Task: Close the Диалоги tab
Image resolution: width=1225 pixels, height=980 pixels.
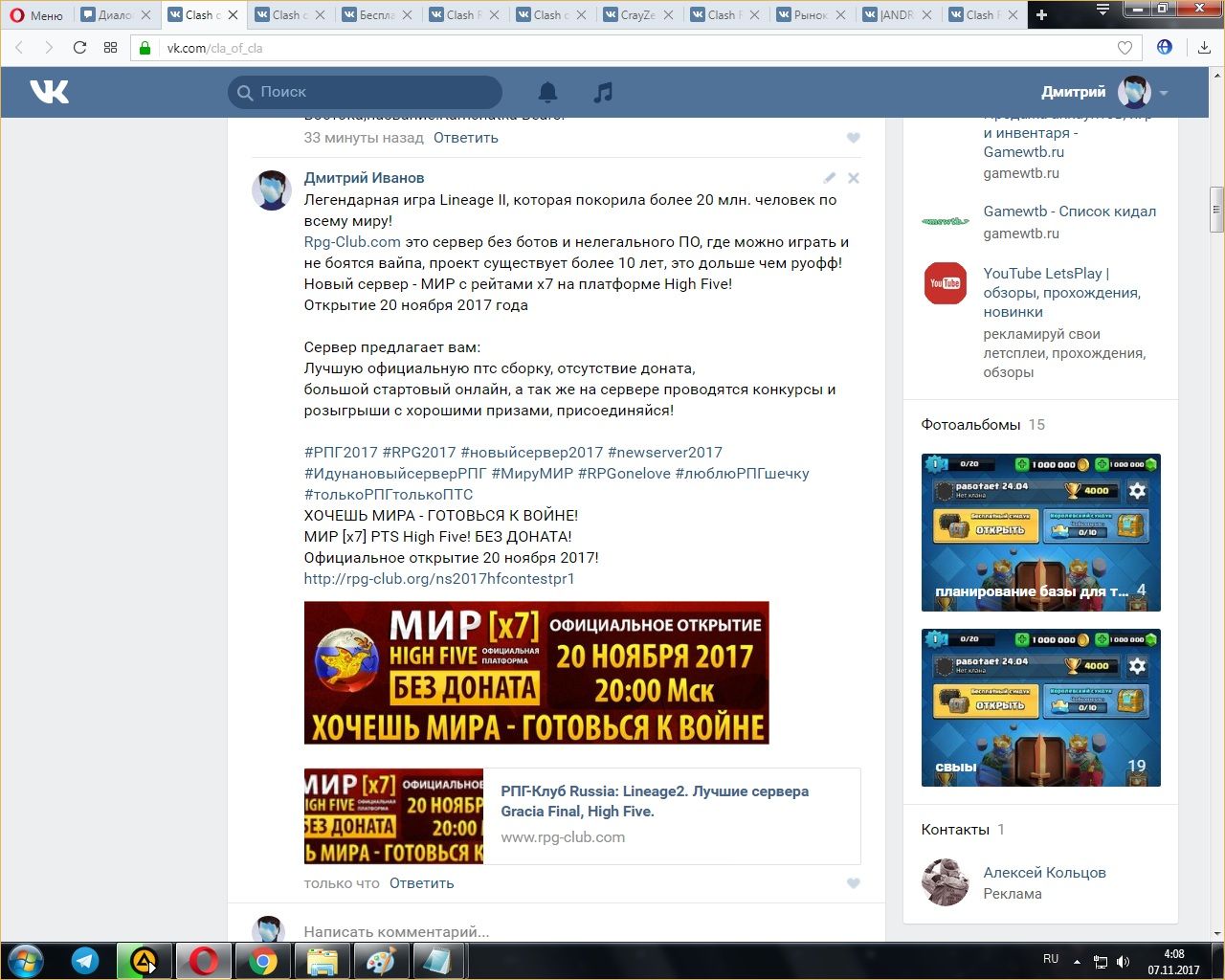Action: pos(145,15)
